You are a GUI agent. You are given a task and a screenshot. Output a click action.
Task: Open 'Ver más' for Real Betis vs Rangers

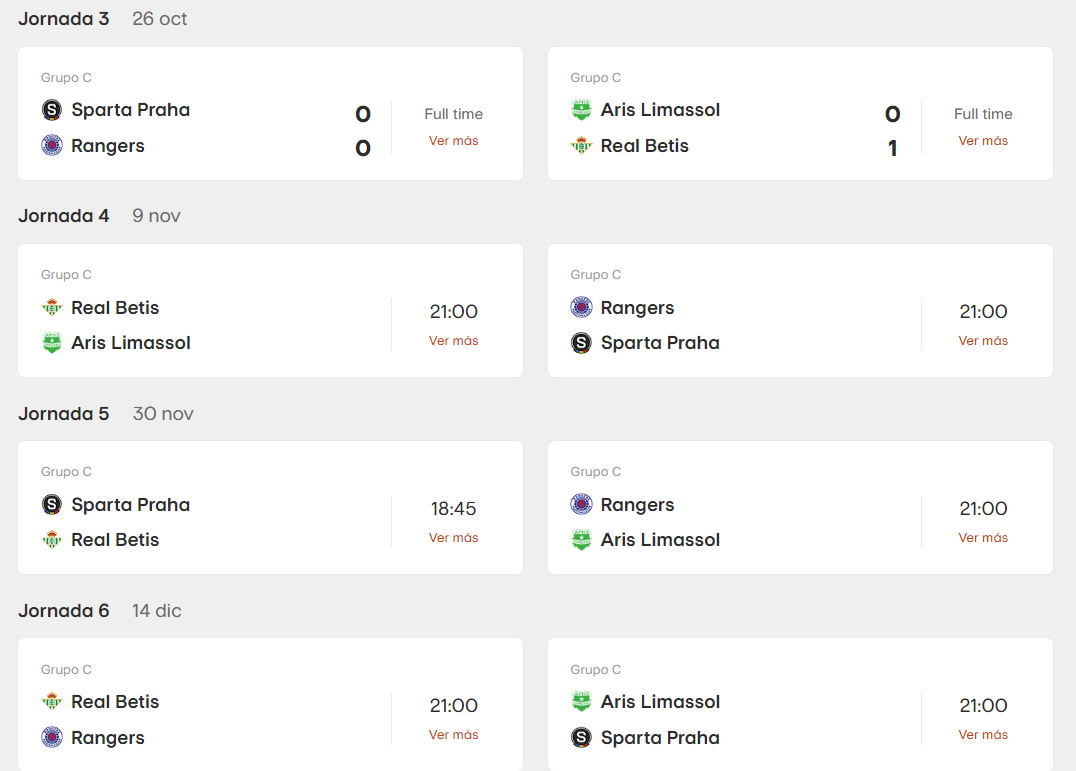click(x=453, y=735)
